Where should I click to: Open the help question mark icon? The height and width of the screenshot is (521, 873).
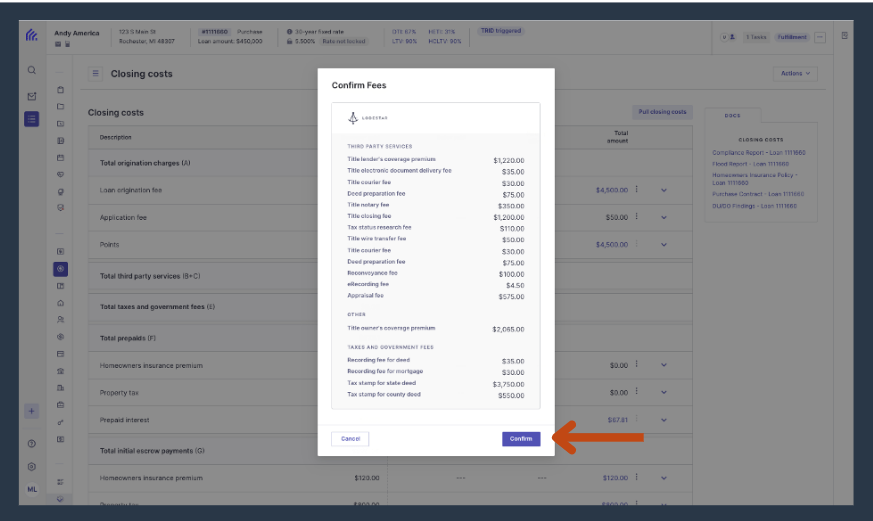click(x=32, y=444)
